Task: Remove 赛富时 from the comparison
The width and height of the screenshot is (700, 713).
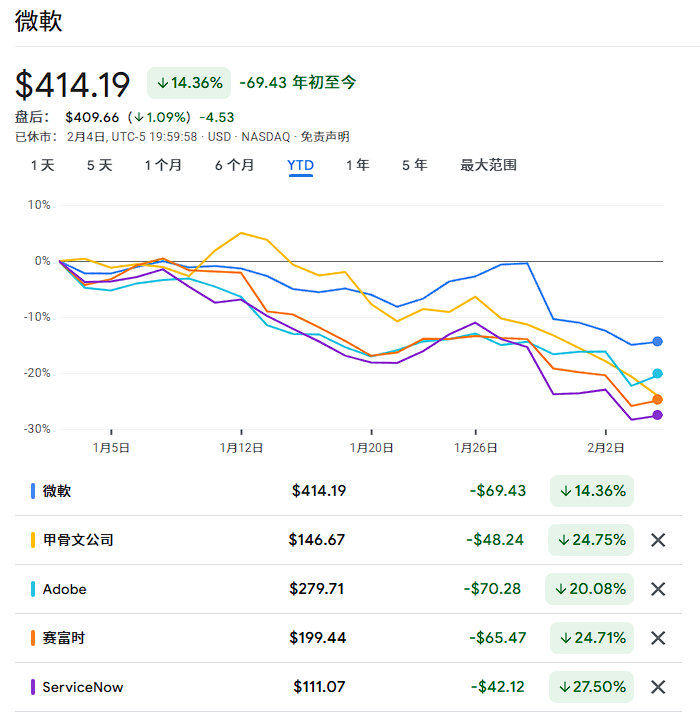Action: 658,638
